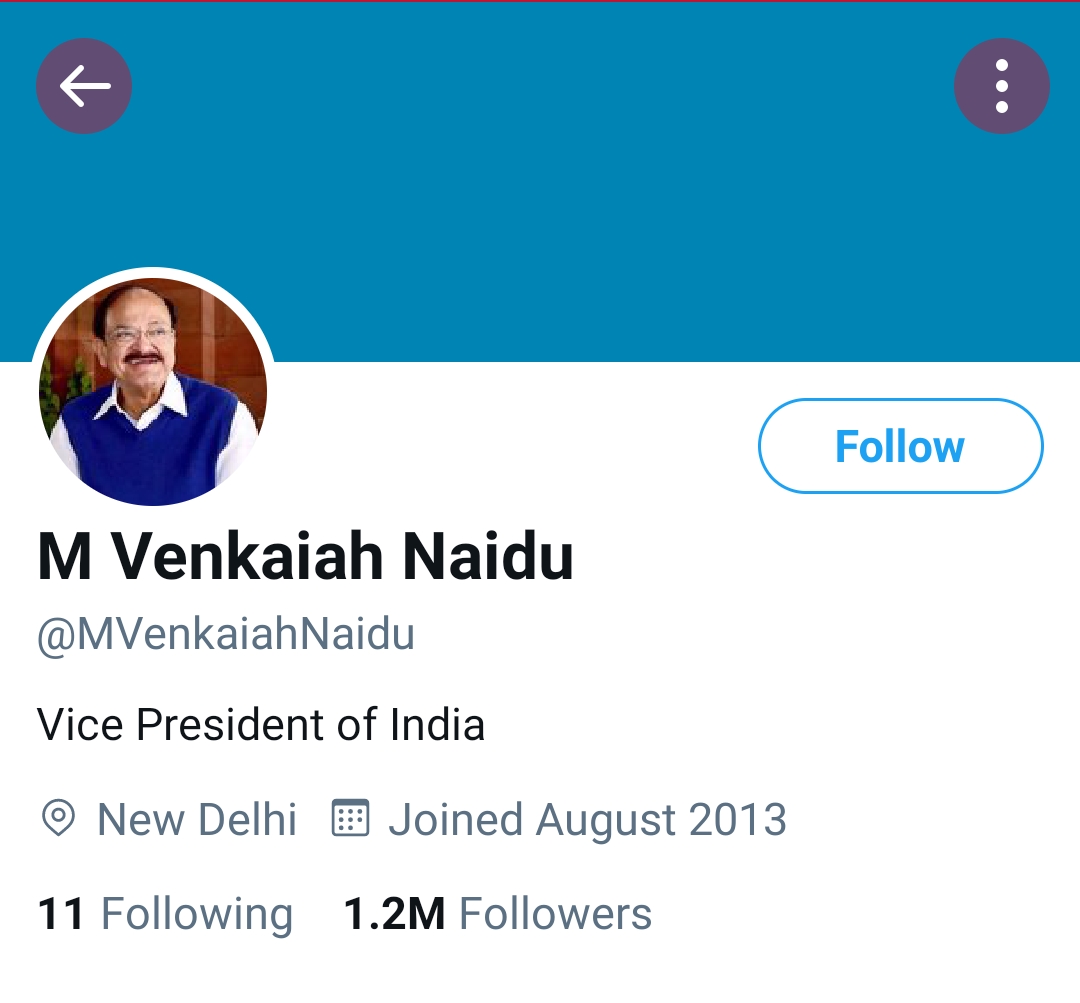Tap the profile name M Venkaiah Naidu
Screen dimensions: 1080x1003
click(305, 557)
